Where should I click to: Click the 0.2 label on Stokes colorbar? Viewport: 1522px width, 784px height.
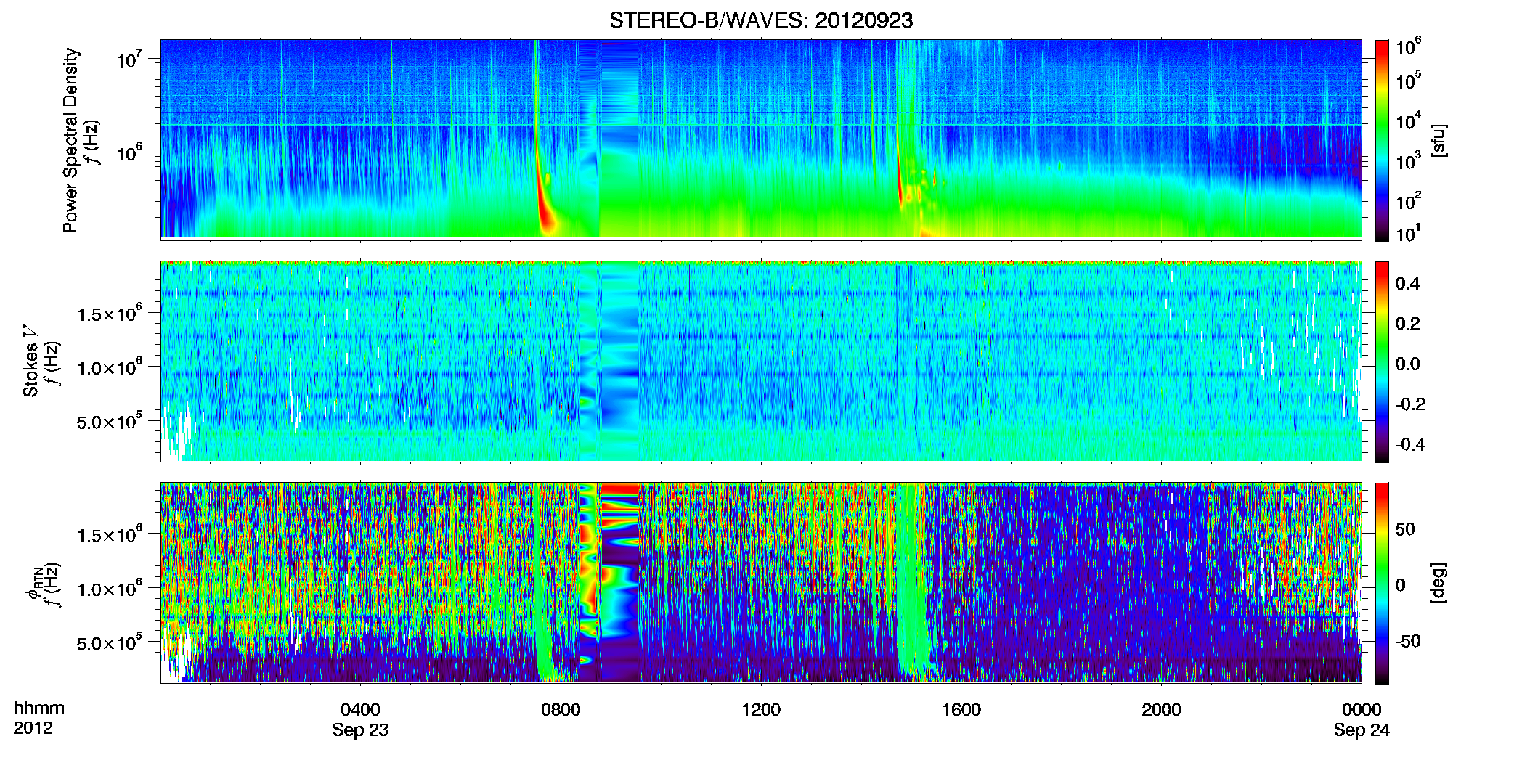coord(1407,324)
